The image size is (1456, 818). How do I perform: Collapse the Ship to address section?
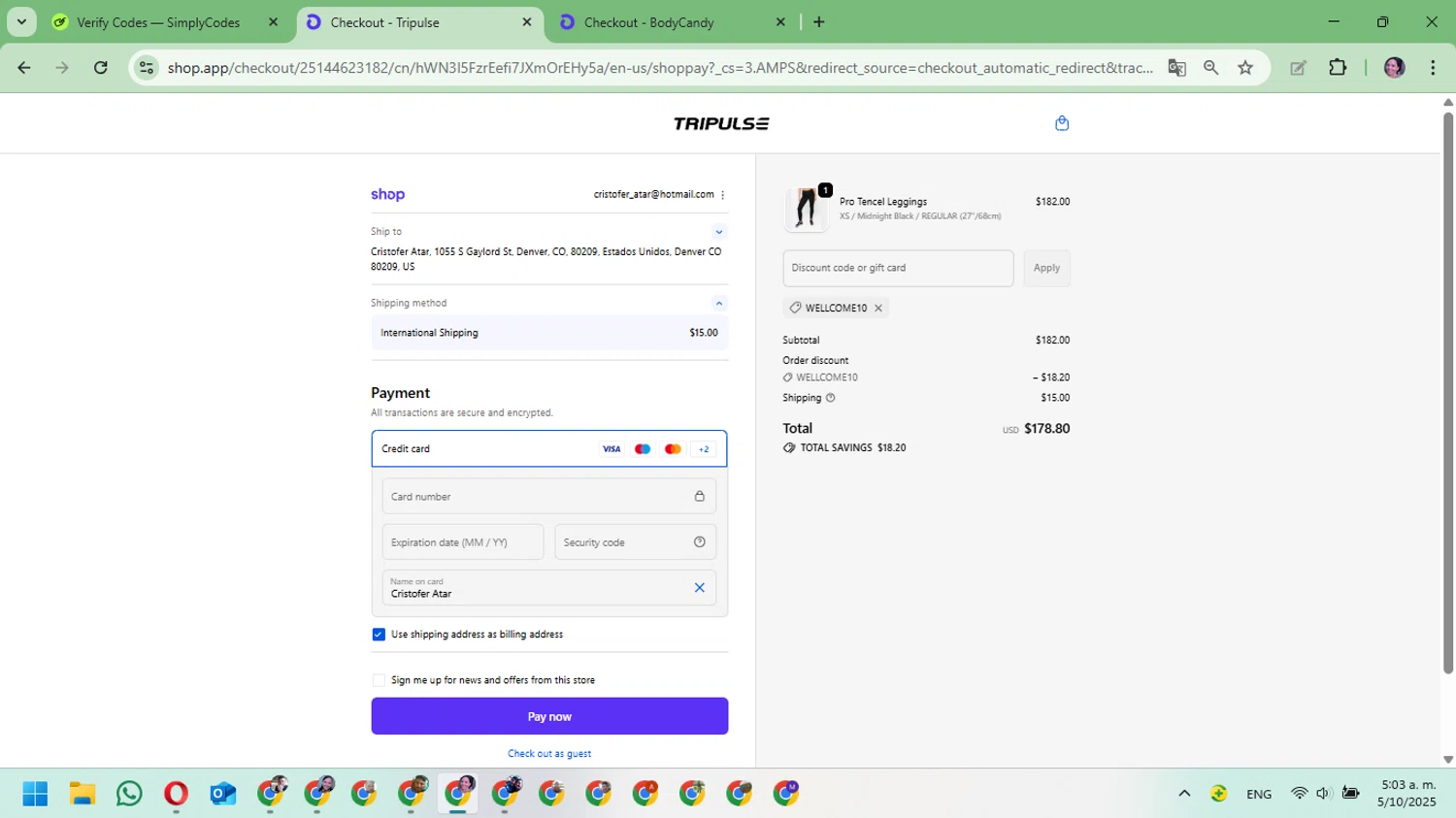point(719,232)
